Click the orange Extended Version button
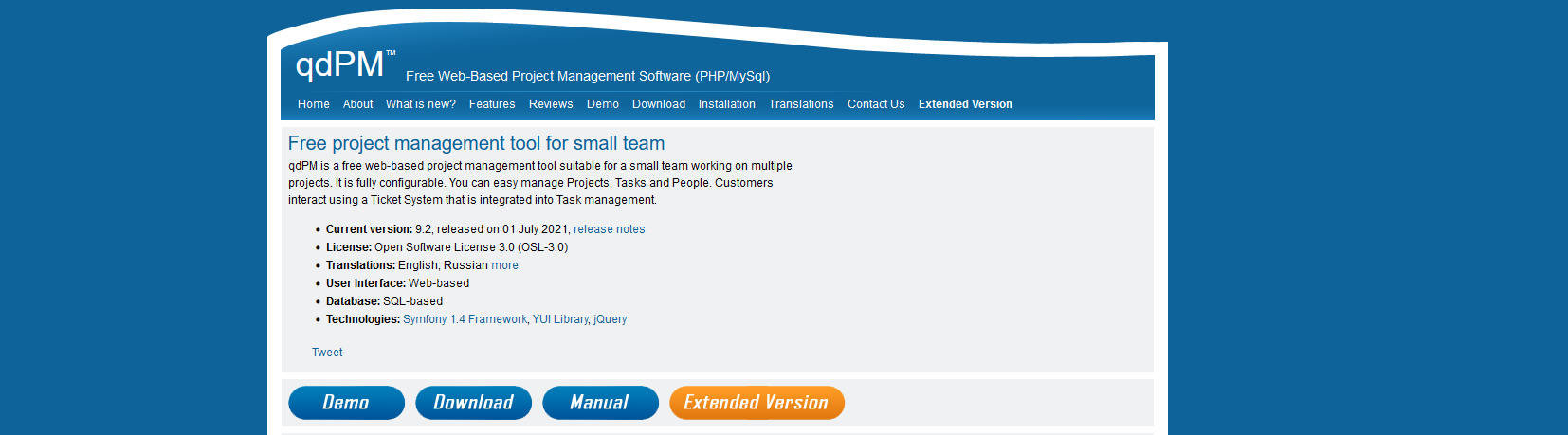The image size is (1568, 435). pos(757,403)
